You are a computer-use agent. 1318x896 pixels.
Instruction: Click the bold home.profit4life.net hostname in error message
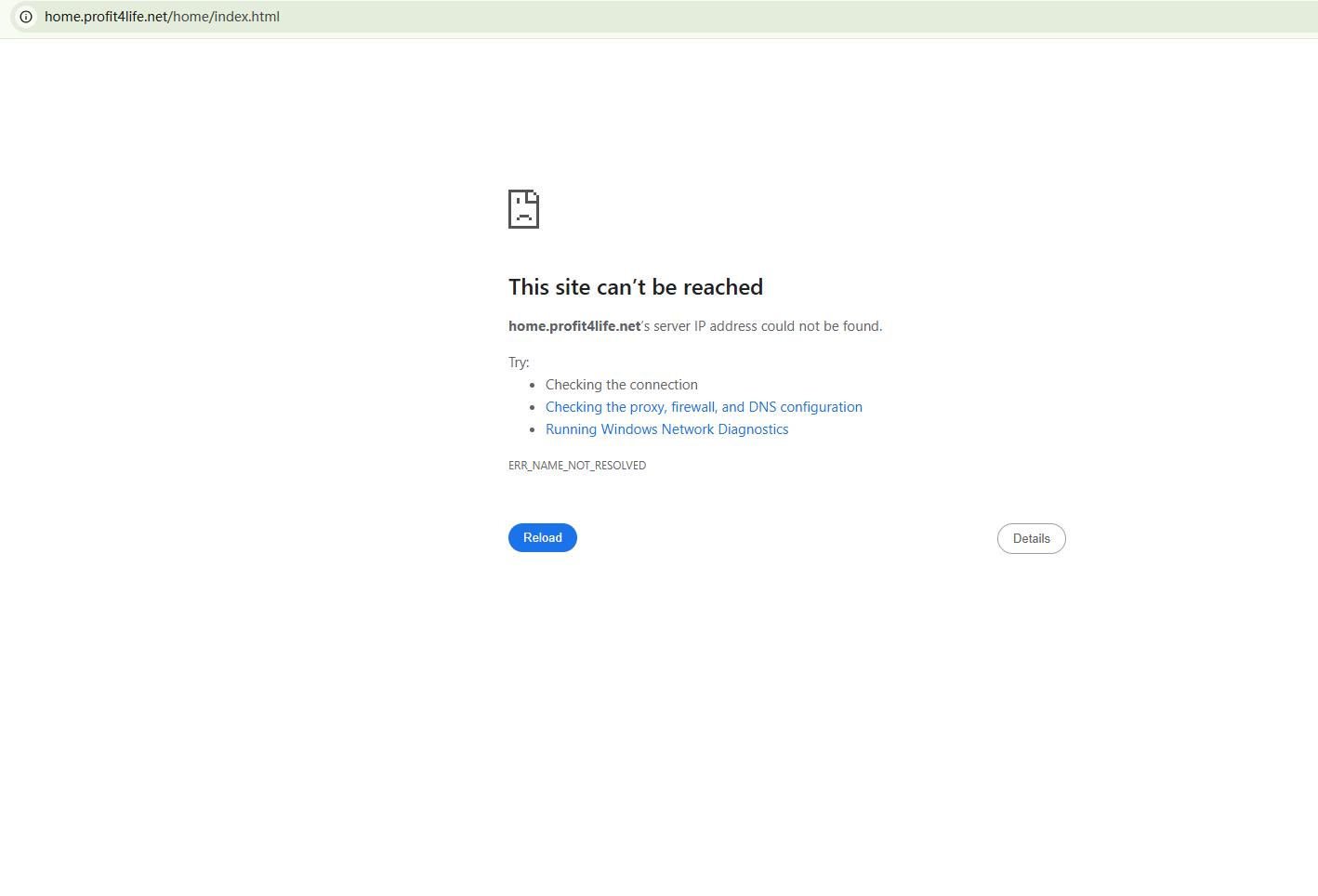[x=574, y=326]
